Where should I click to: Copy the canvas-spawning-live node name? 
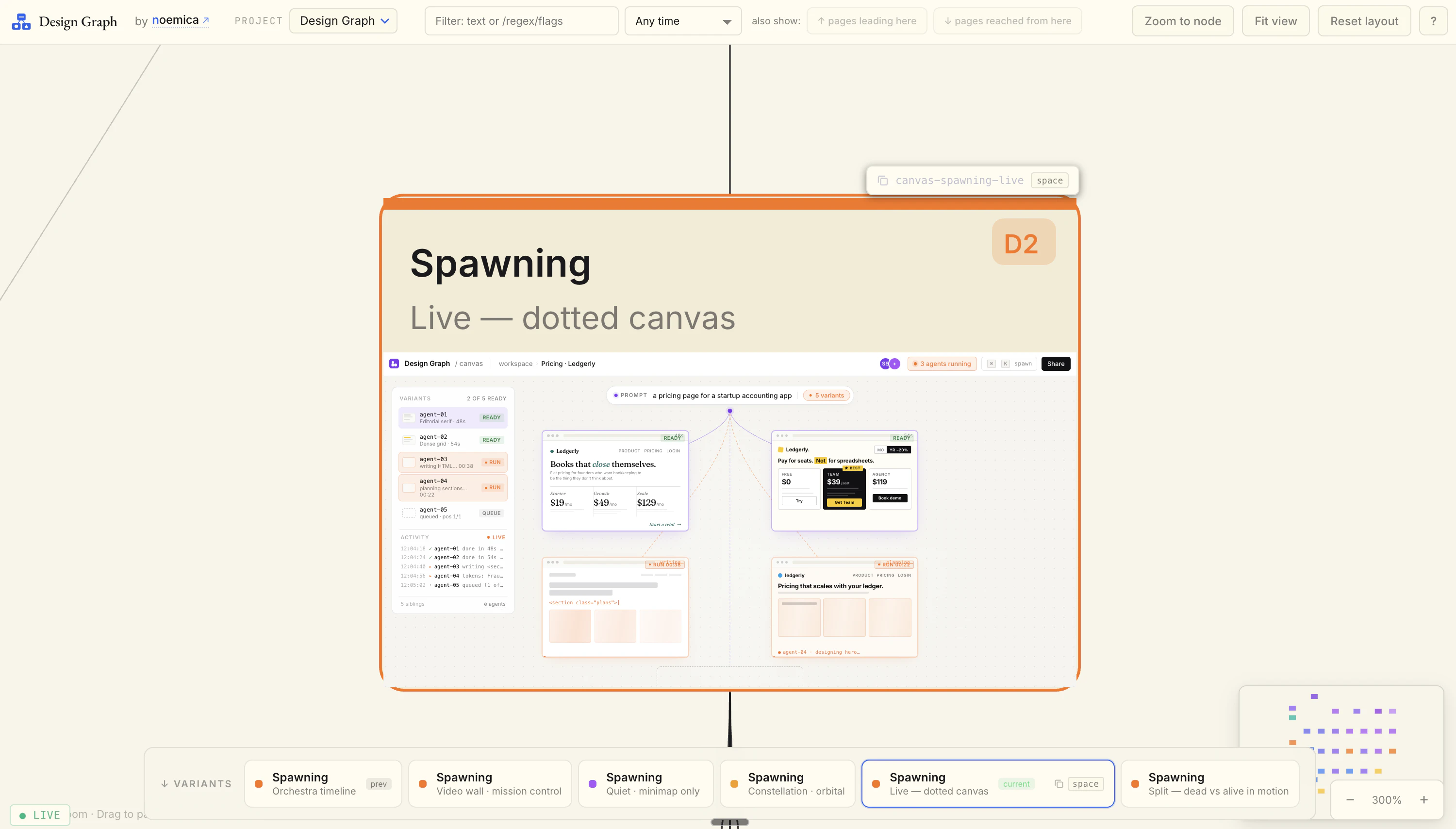pos(883,181)
